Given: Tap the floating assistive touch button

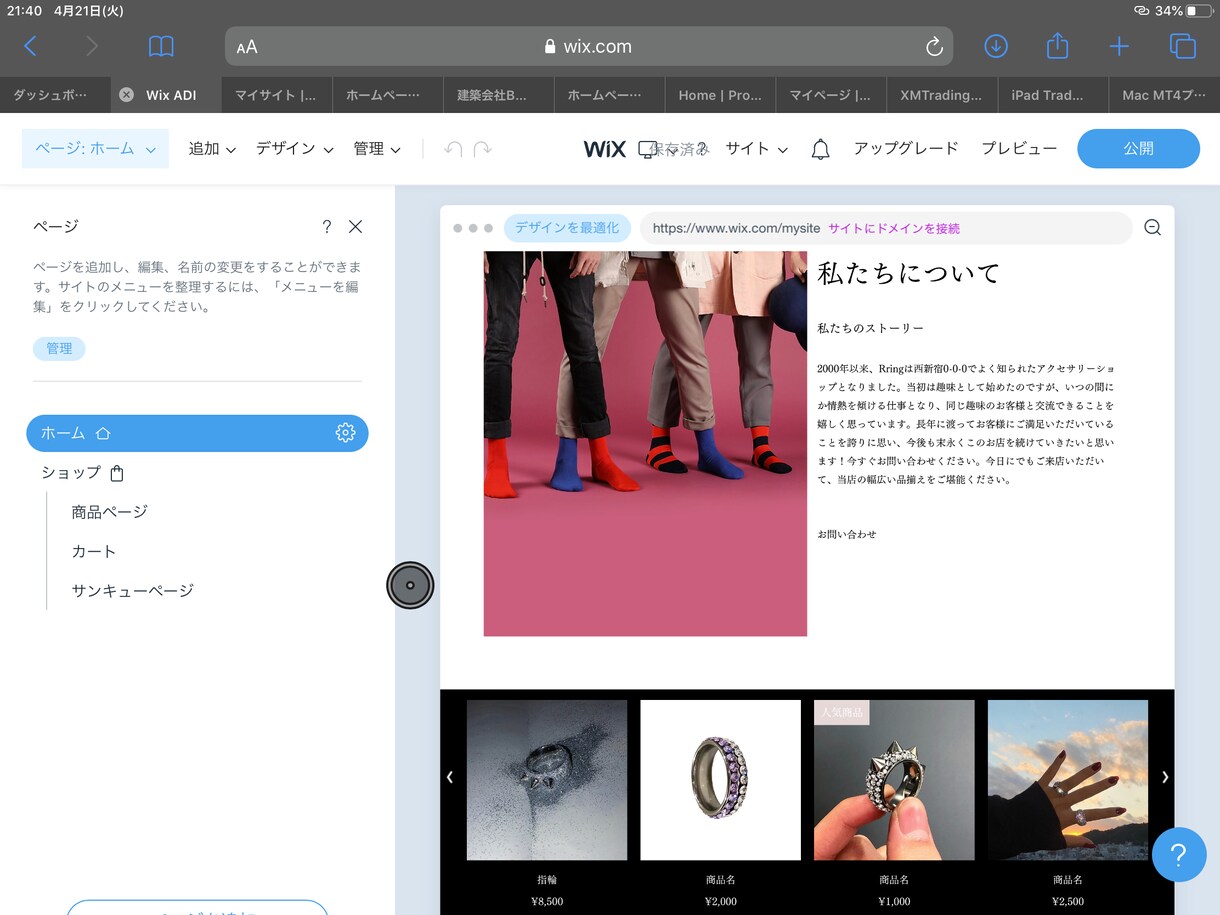Looking at the screenshot, I should click(410, 585).
